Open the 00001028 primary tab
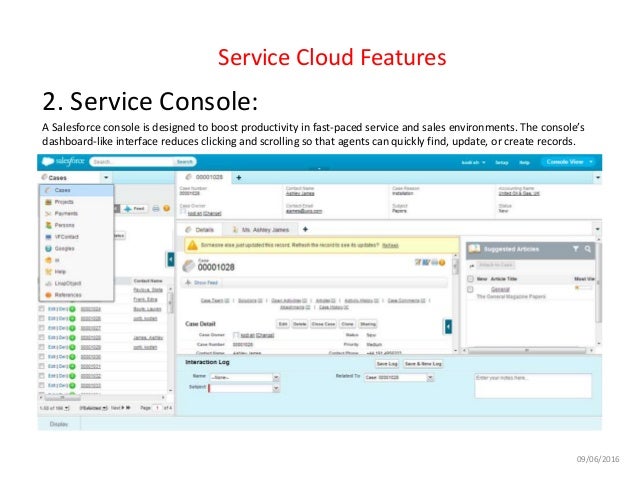This screenshot has height=479, width=638. pyautogui.click(x=205, y=177)
